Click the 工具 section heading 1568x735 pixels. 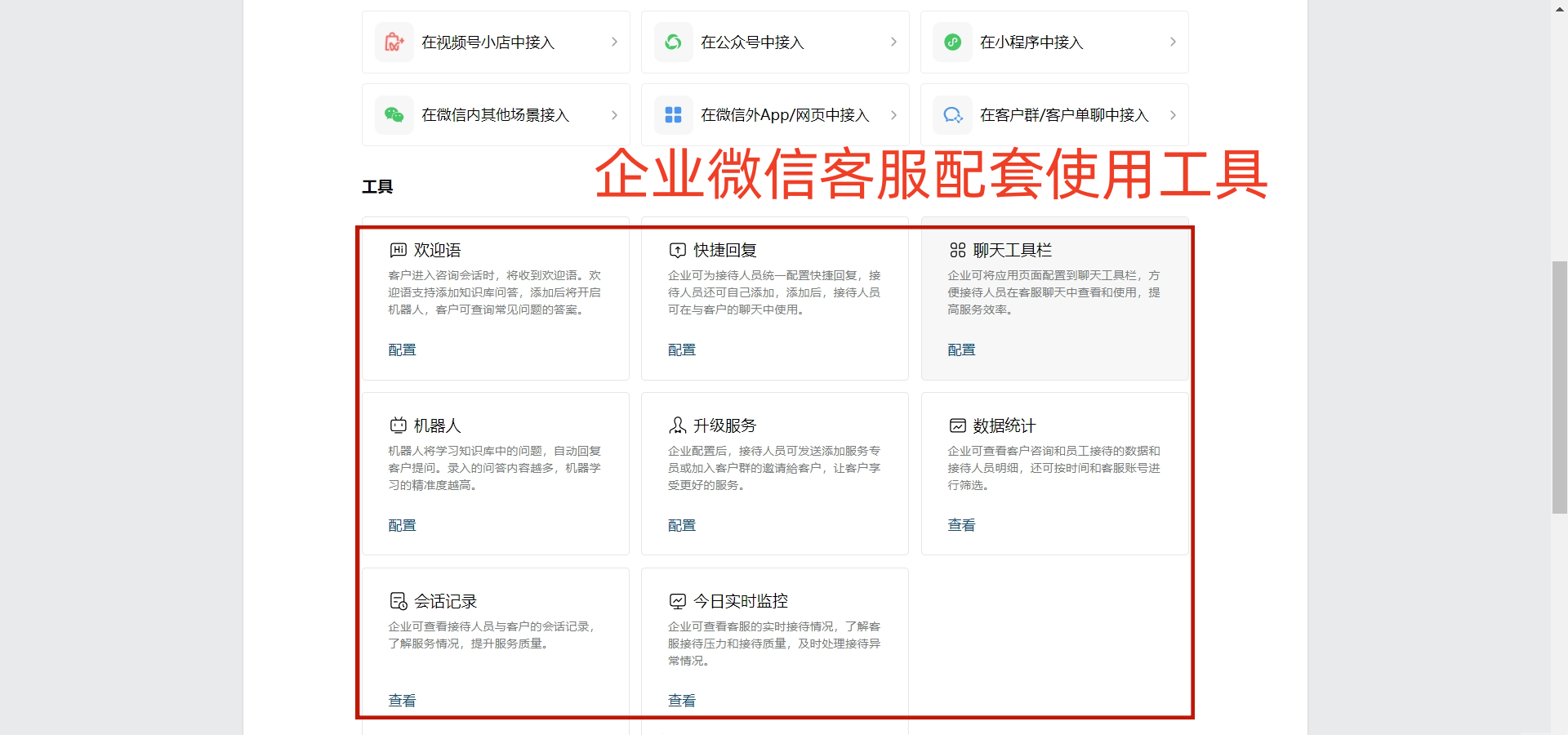[x=377, y=187]
